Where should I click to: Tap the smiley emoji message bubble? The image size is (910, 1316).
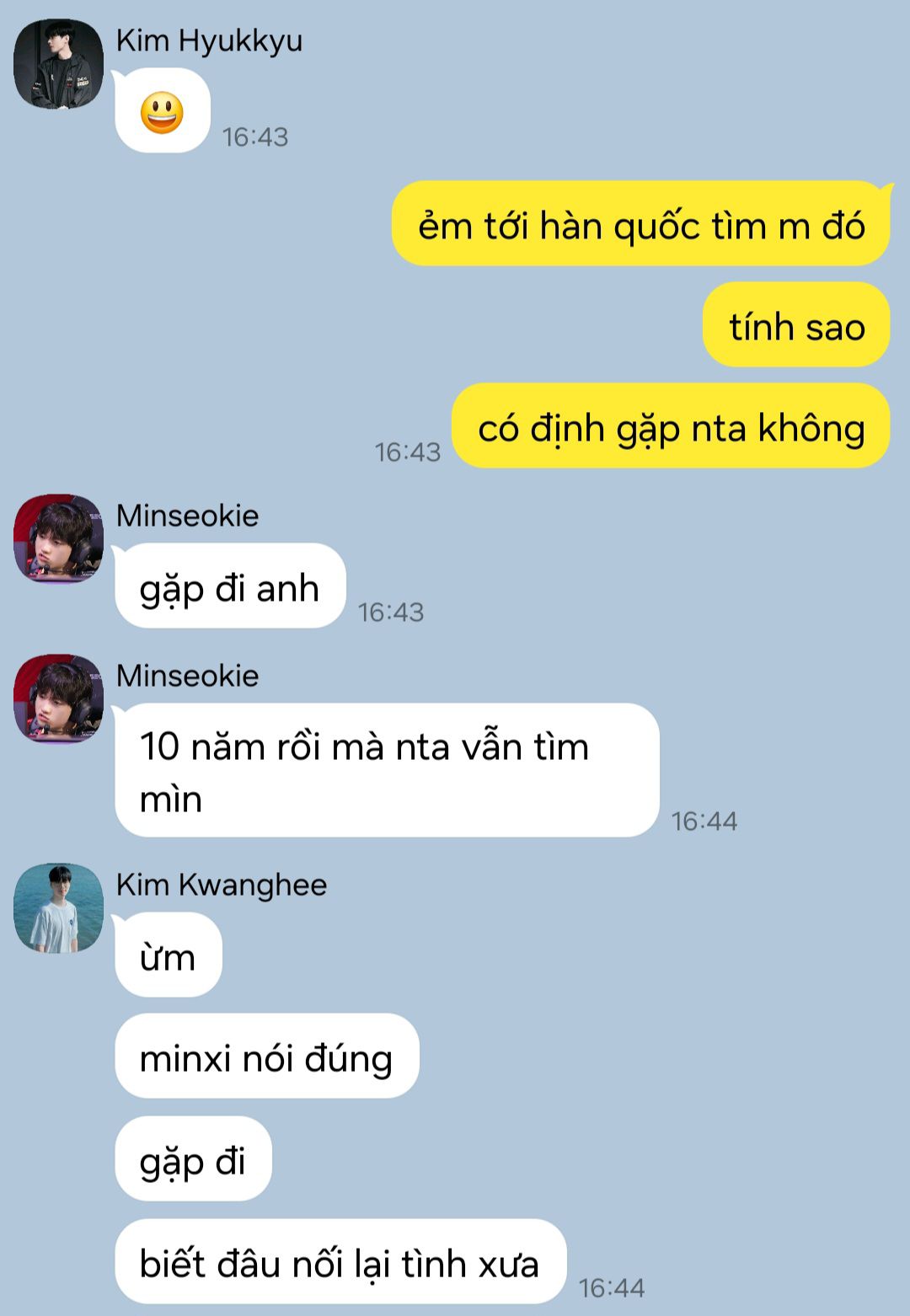(x=163, y=111)
